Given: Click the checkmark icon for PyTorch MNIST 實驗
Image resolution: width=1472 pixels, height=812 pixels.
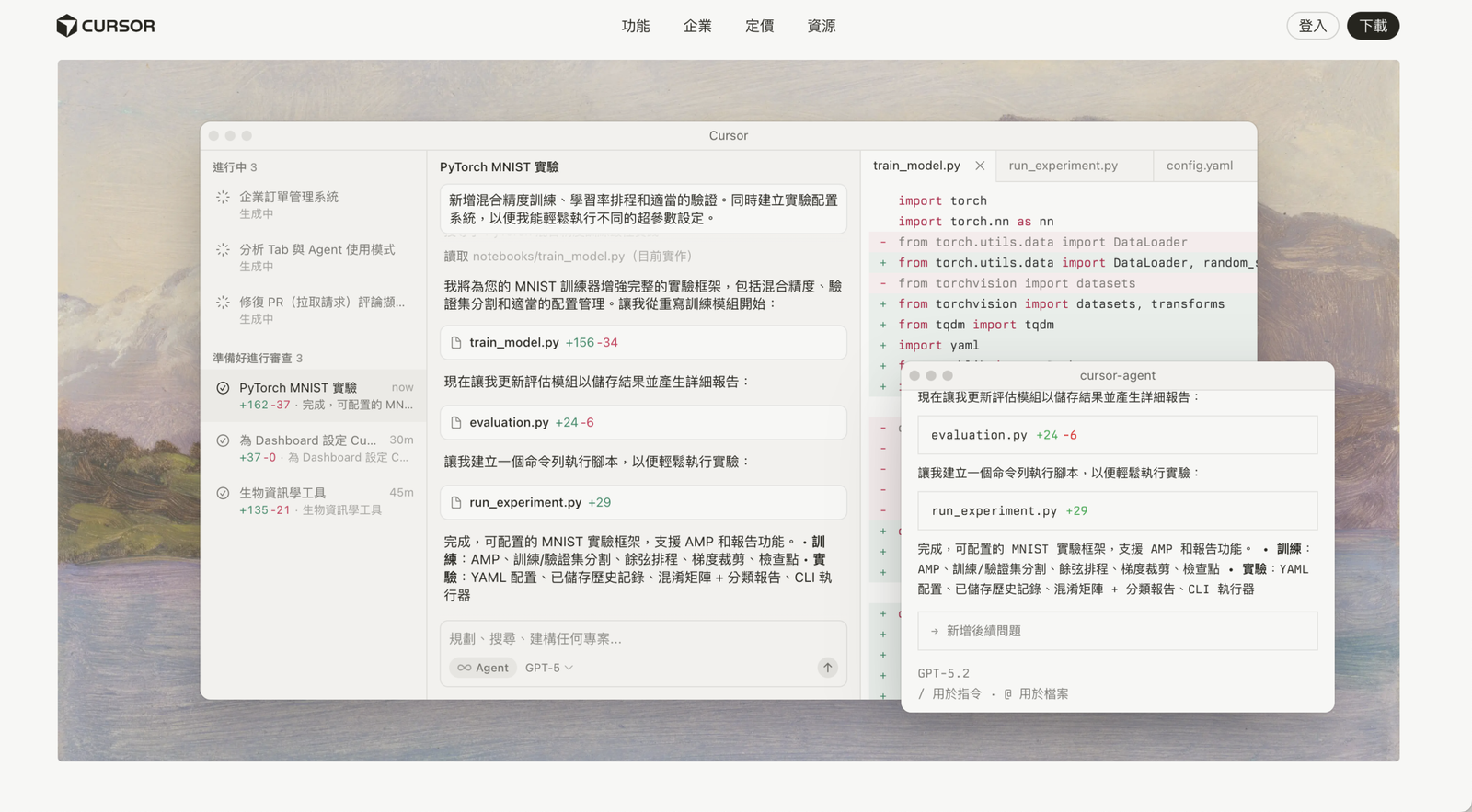Looking at the screenshot, I should 223,388.
